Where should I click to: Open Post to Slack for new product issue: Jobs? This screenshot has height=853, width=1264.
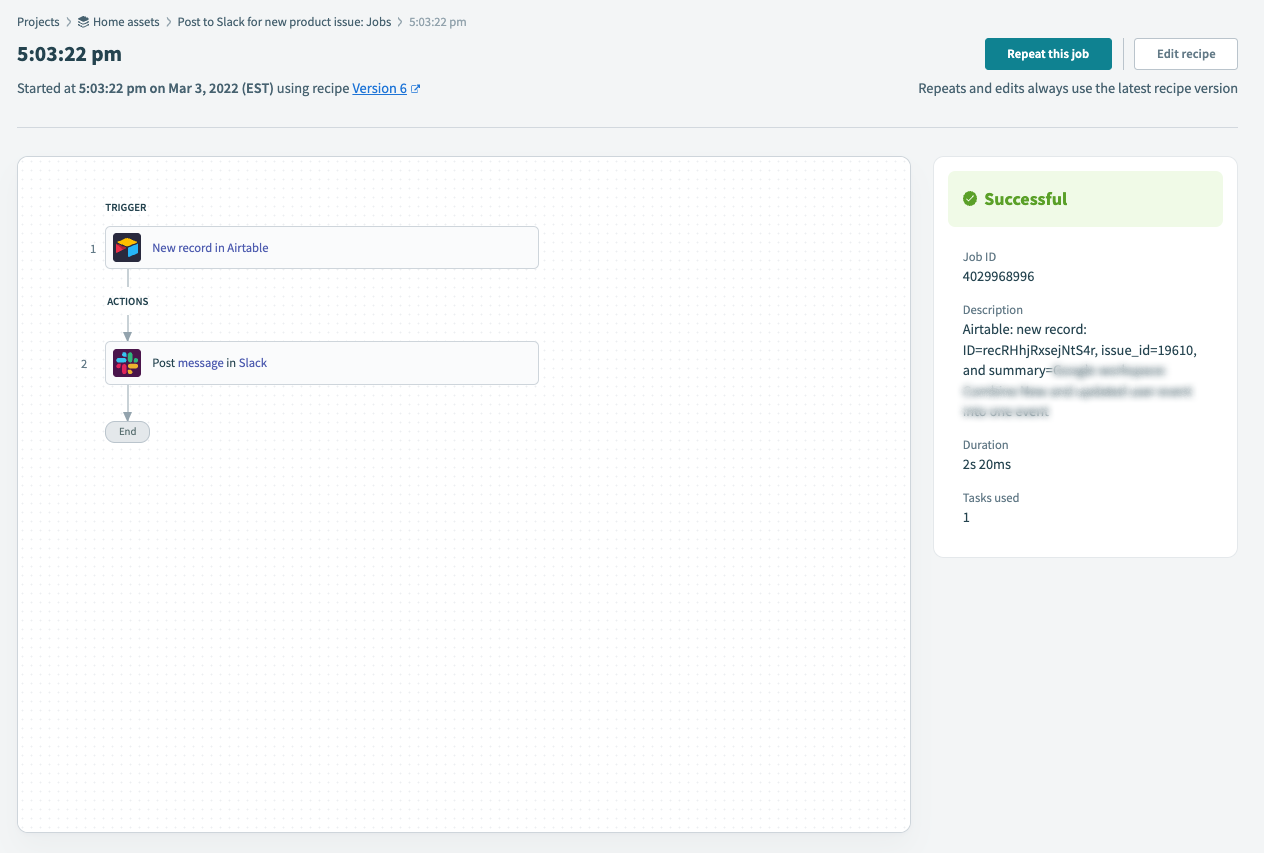(x=283, y=21)
